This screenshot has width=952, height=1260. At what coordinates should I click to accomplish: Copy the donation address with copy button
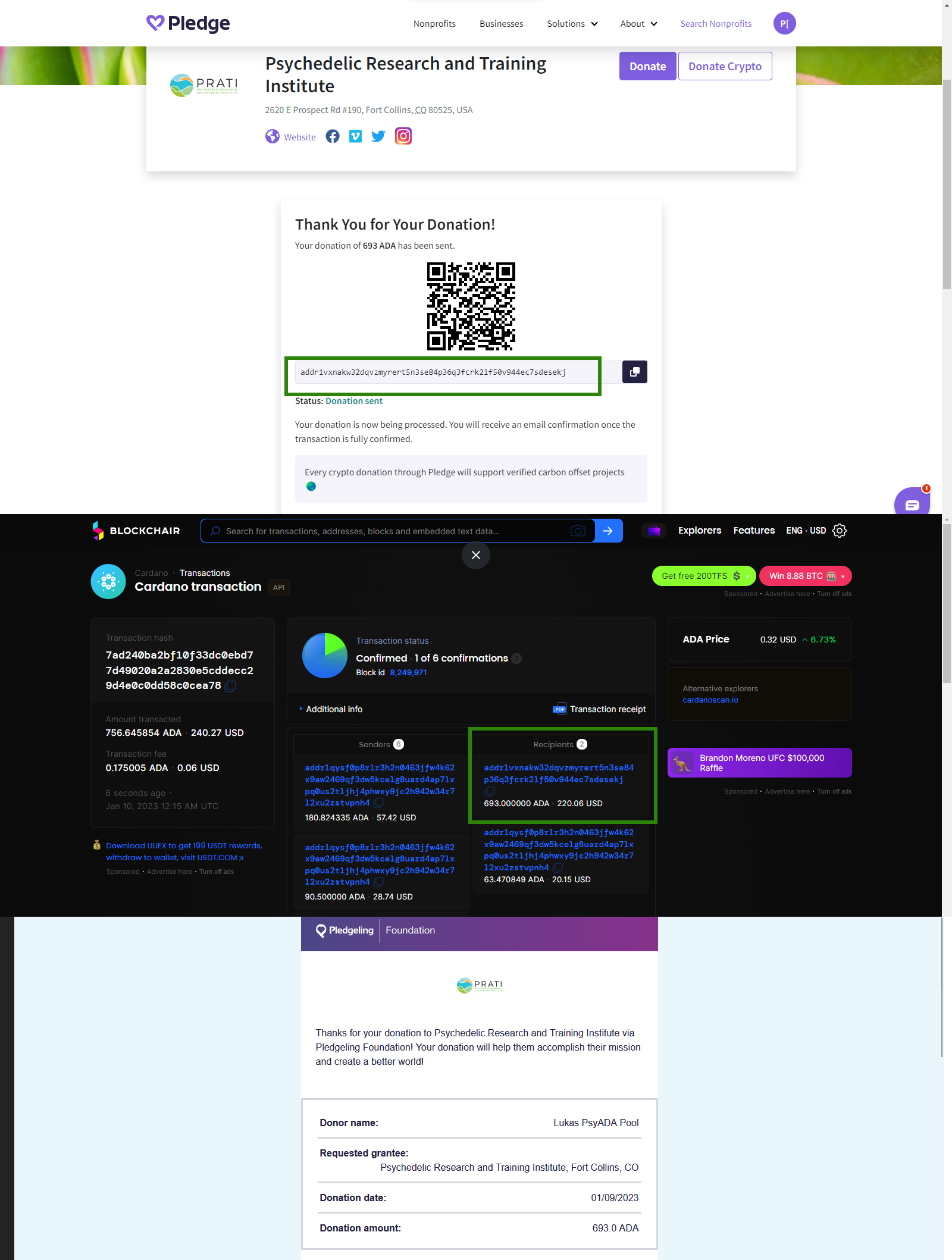click(x=635, y=372)
